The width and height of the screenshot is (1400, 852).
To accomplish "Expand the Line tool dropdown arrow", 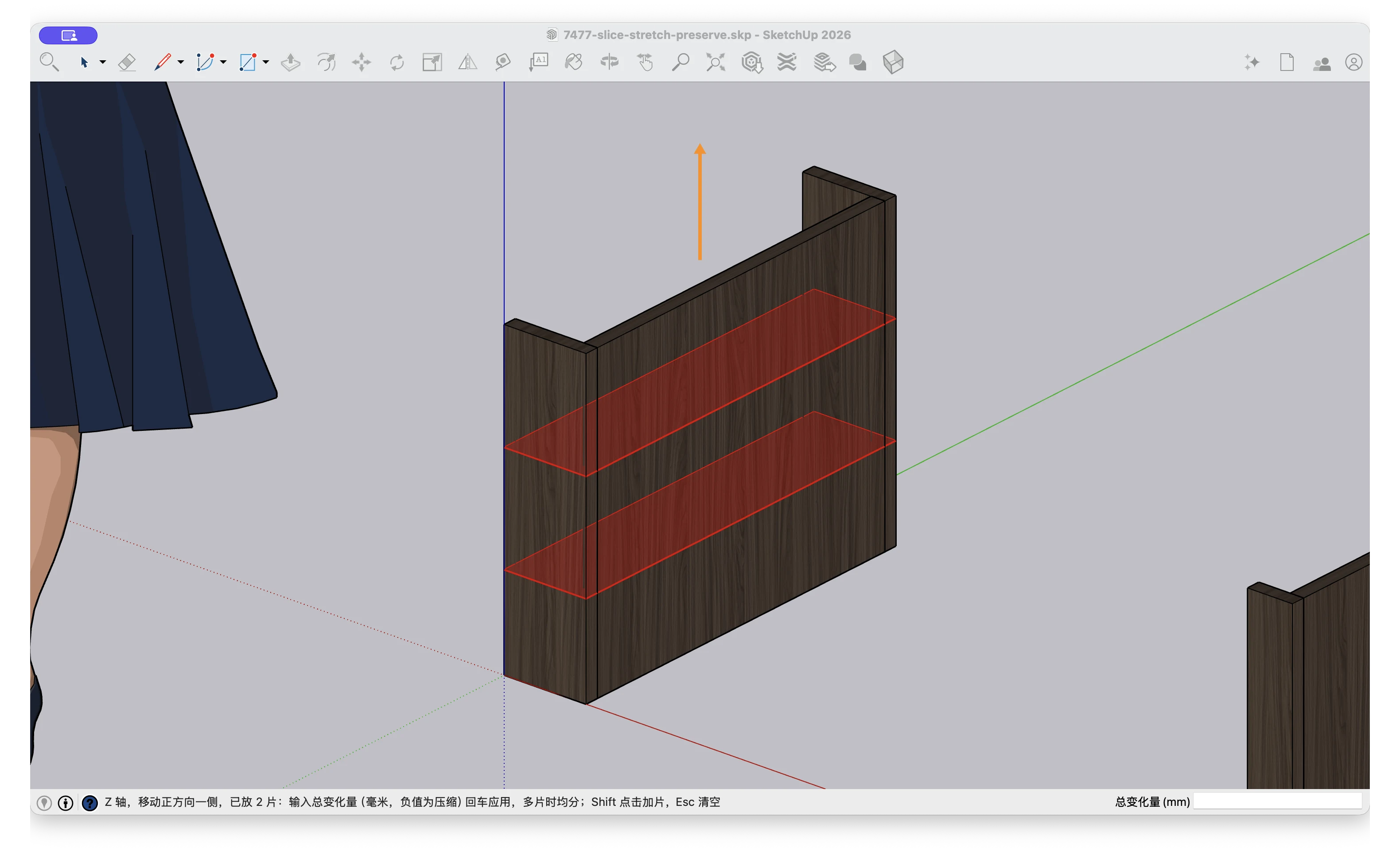I will [181, 62].
